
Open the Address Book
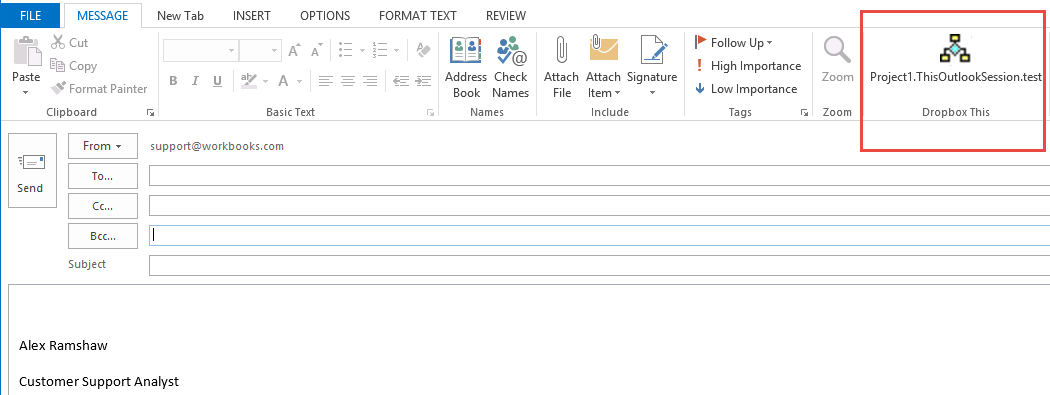[x=466, y=68]
